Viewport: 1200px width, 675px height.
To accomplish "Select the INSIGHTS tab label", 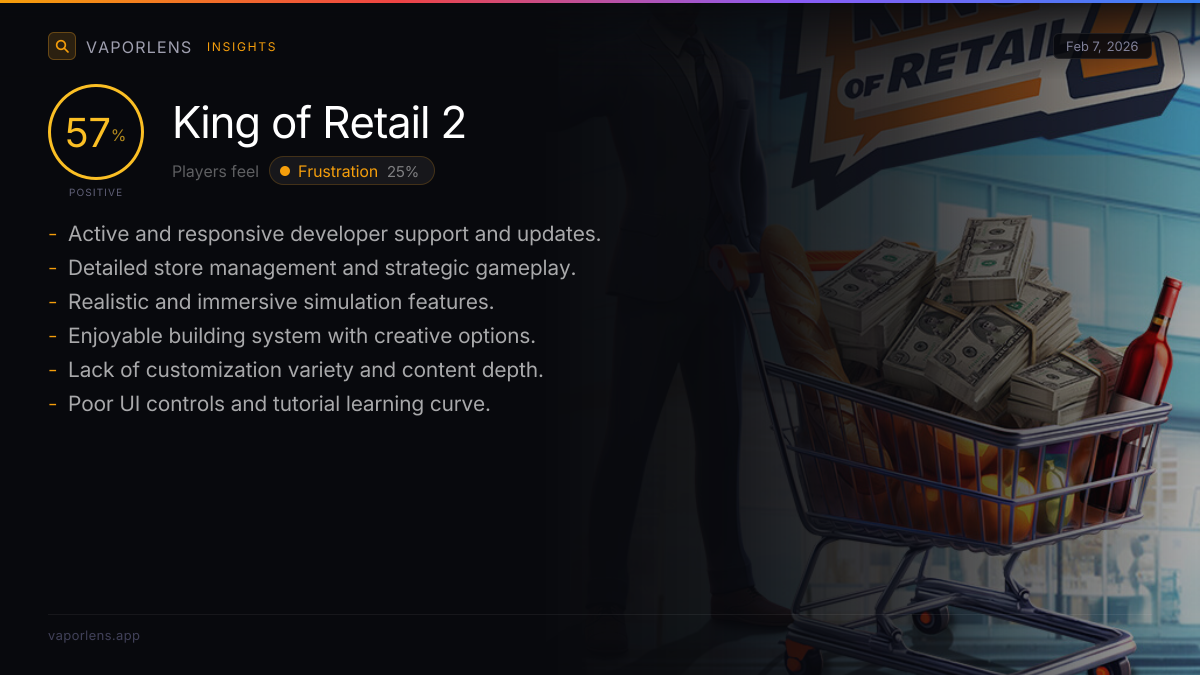I will coord(241,47).
